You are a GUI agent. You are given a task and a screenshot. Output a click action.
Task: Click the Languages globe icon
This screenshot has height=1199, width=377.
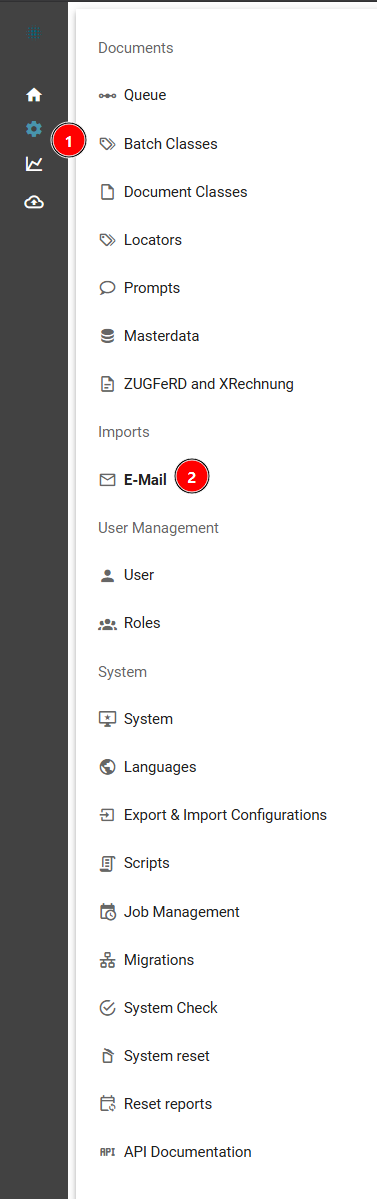point(108,767)
